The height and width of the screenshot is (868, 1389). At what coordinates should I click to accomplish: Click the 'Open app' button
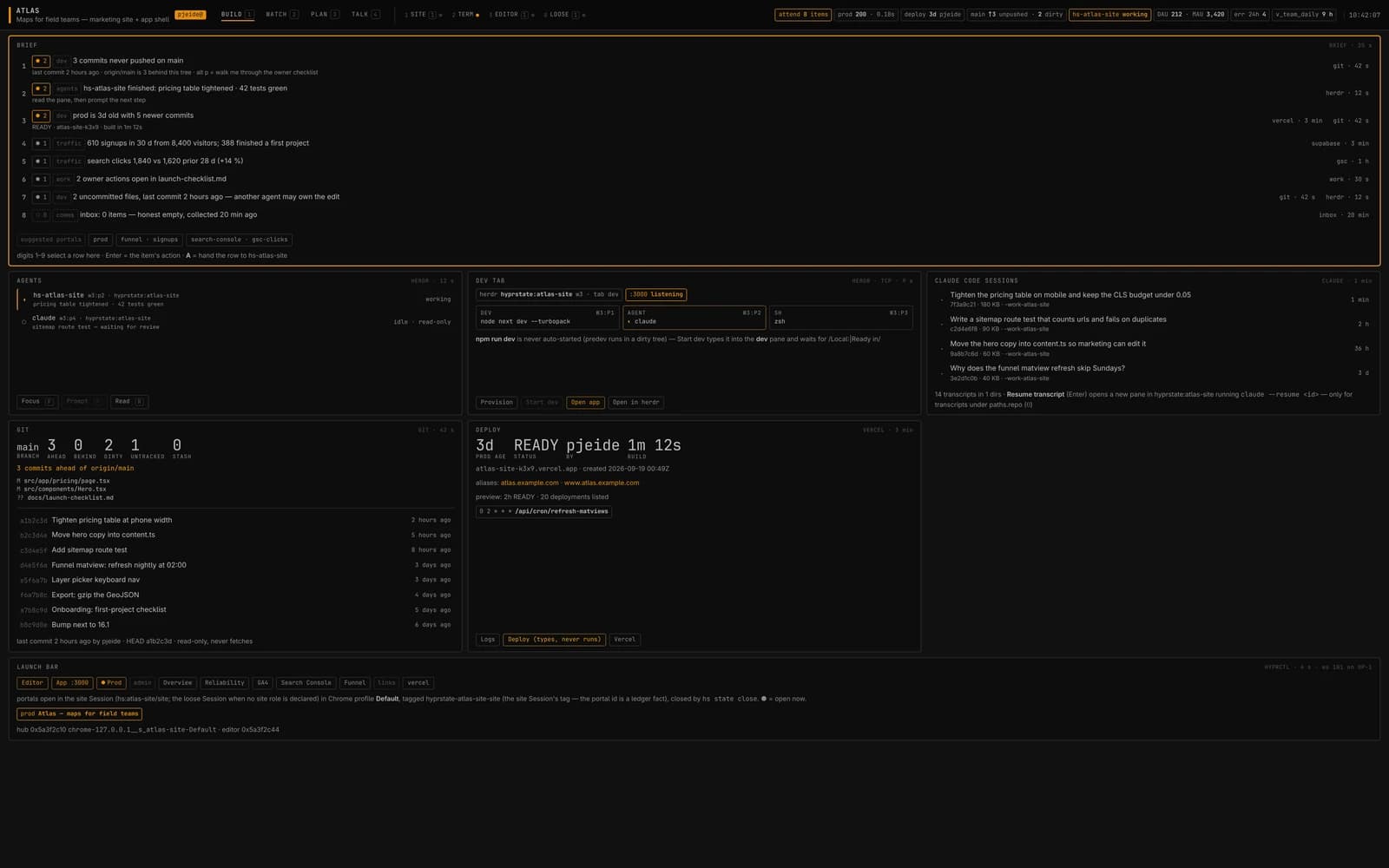(x=585, y=403)
